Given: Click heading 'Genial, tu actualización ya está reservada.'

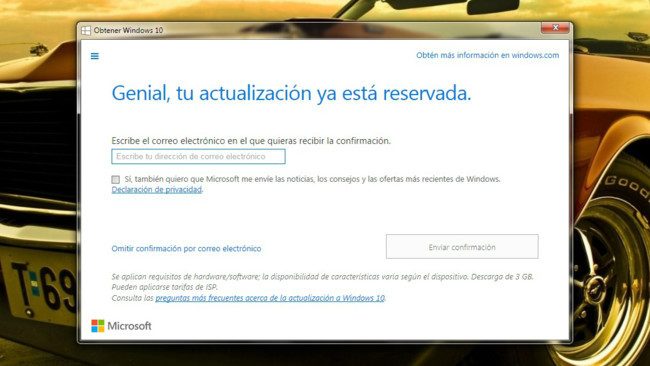Looking at the screenshot, I should pos(291,93).
